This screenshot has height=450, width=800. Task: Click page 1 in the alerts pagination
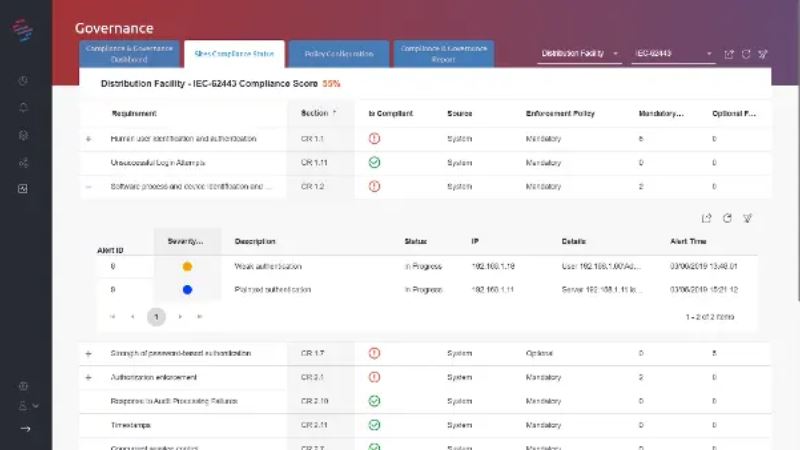point(156,317)
